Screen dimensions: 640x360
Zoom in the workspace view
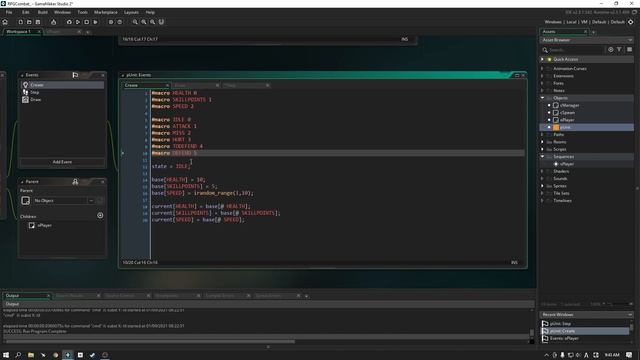coord(144,22)
